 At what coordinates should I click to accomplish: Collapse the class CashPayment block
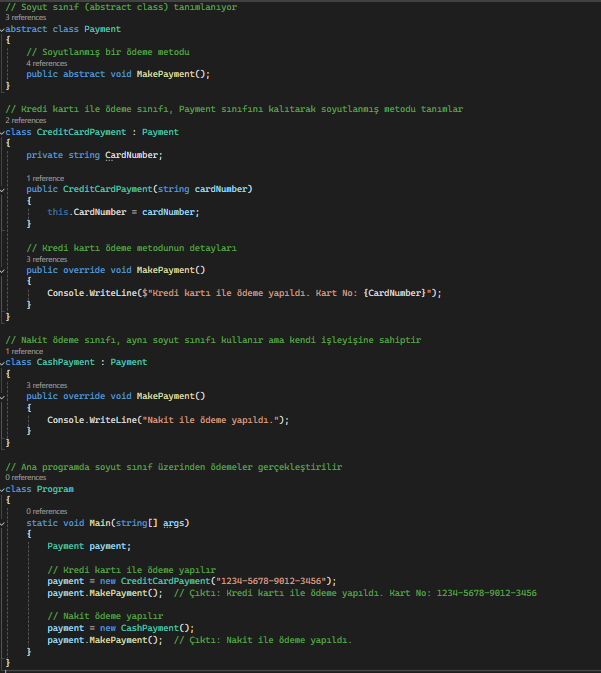click(x=3, y=362)
